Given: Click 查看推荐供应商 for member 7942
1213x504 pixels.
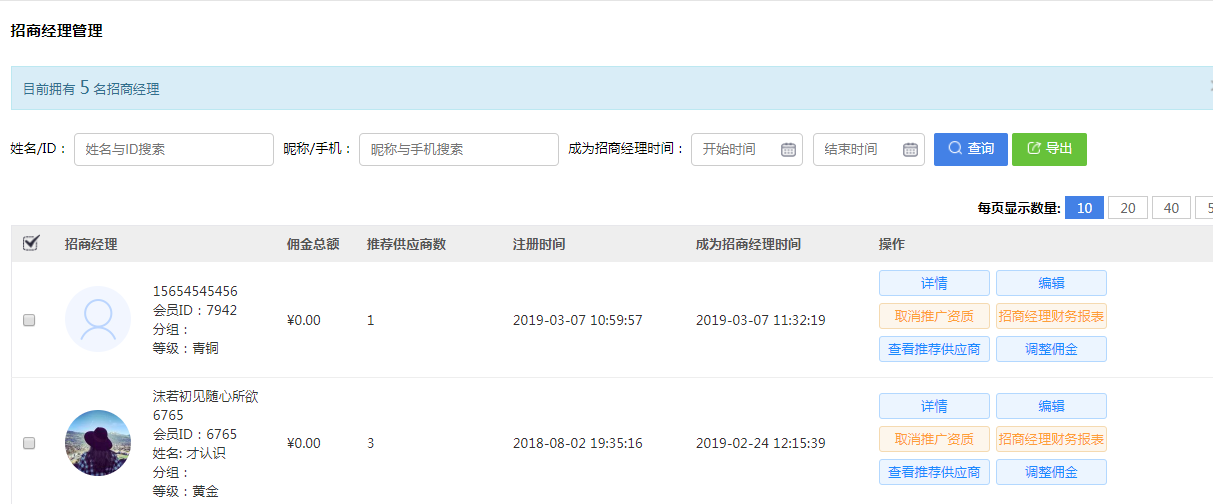Looking at the screenshot, I should coord(934,349).
